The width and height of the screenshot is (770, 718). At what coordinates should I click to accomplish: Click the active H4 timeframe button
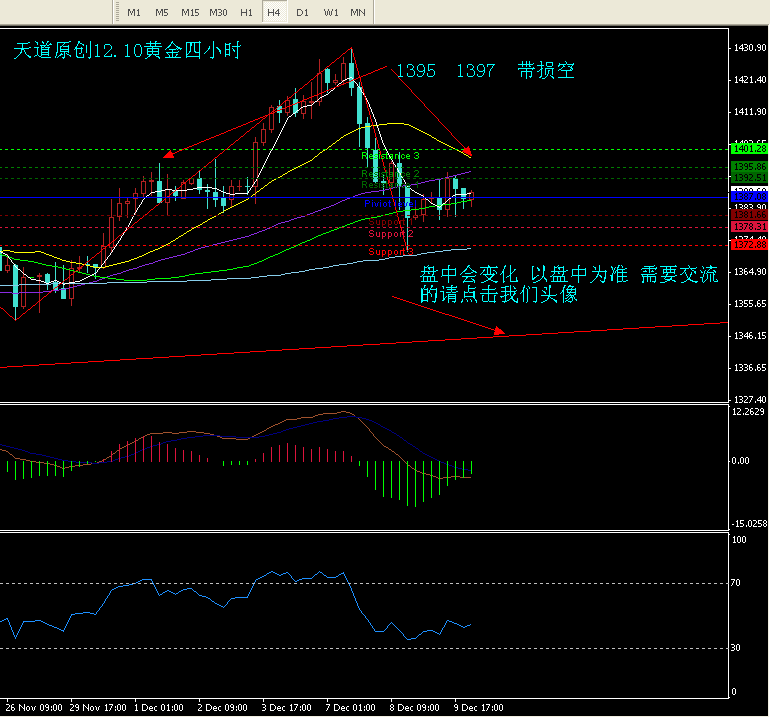pos(273,11)
